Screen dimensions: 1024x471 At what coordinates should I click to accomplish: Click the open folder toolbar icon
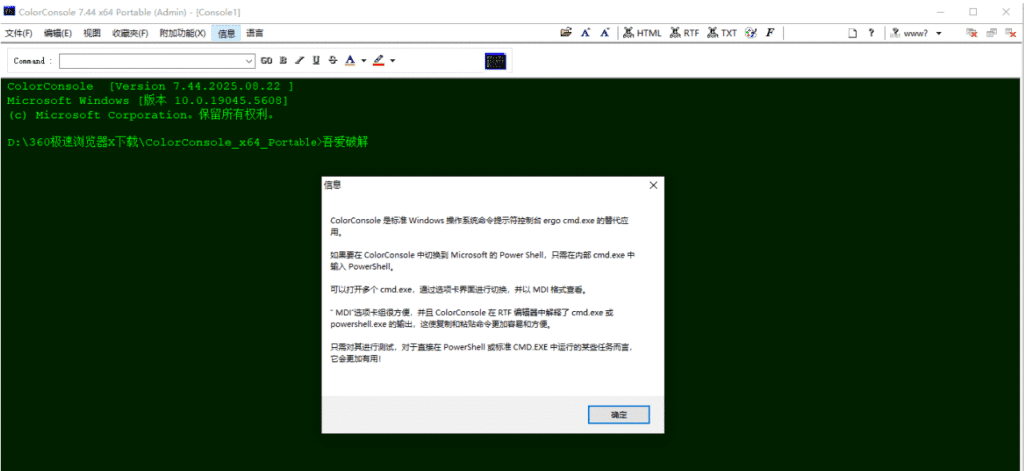coord(566,33)
